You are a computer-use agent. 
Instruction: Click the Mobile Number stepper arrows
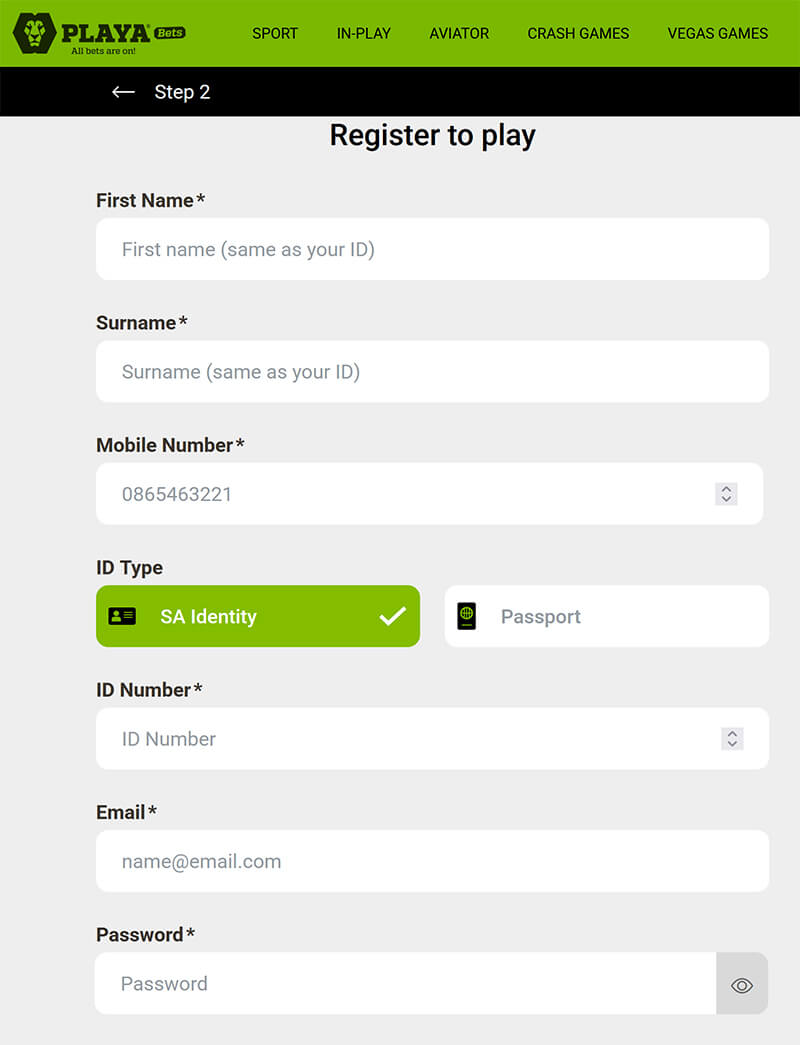click(726, 493)
